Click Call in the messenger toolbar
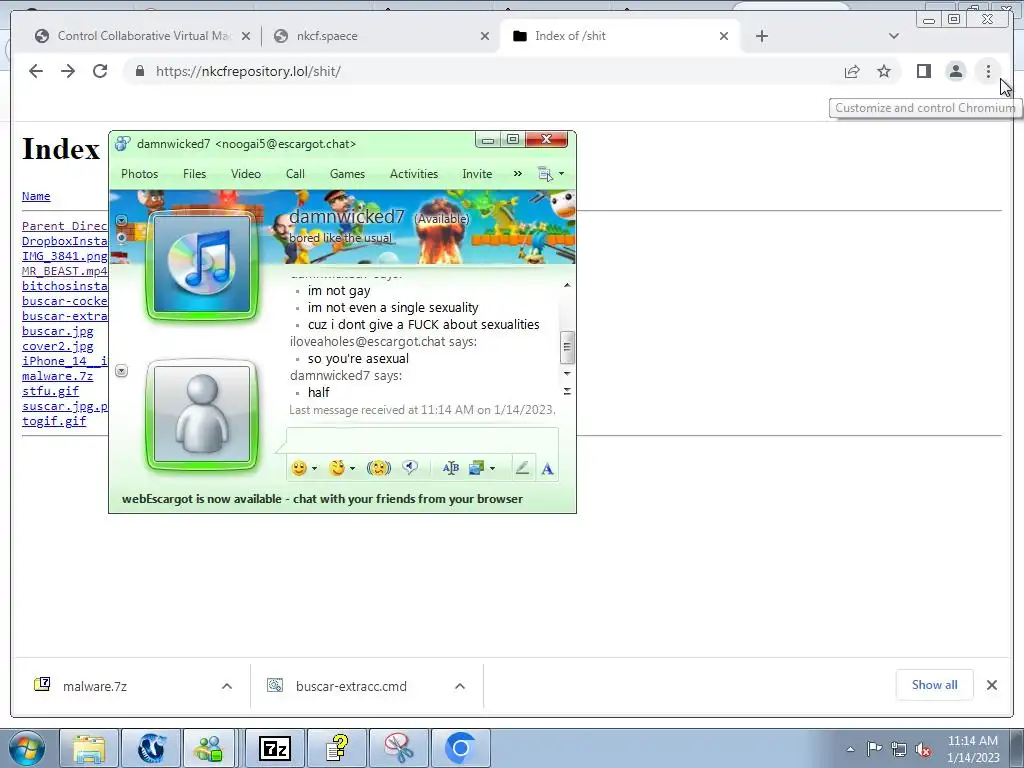 (295, 174)
